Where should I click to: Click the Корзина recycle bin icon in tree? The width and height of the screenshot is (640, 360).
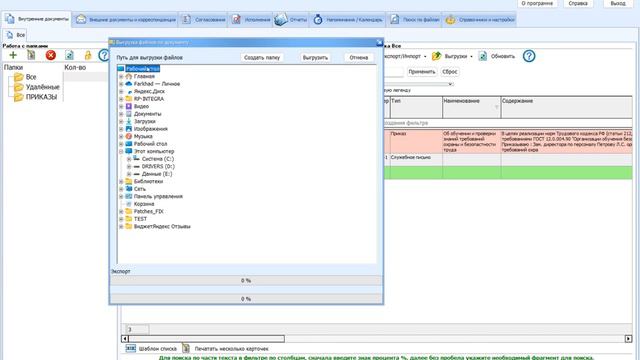click(129, 204)
